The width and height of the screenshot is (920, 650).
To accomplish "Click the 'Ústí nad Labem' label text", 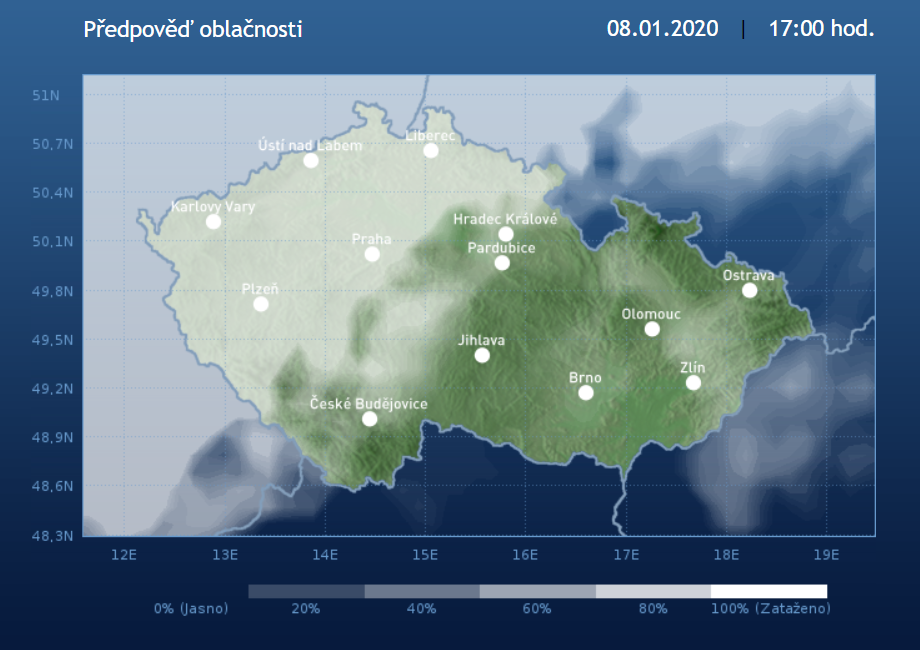I will (x=310, y=145).
